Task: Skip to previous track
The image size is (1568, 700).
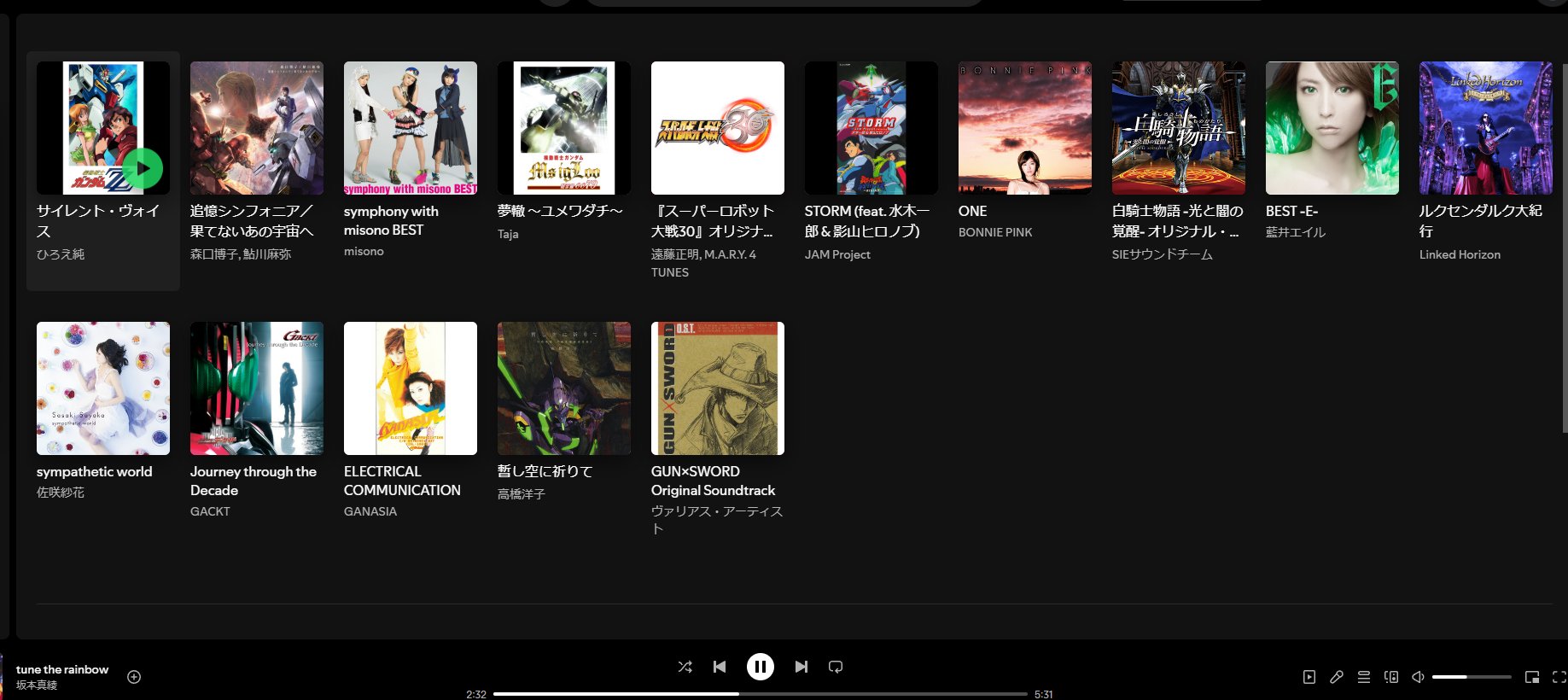Action: (x=720, y=667)
